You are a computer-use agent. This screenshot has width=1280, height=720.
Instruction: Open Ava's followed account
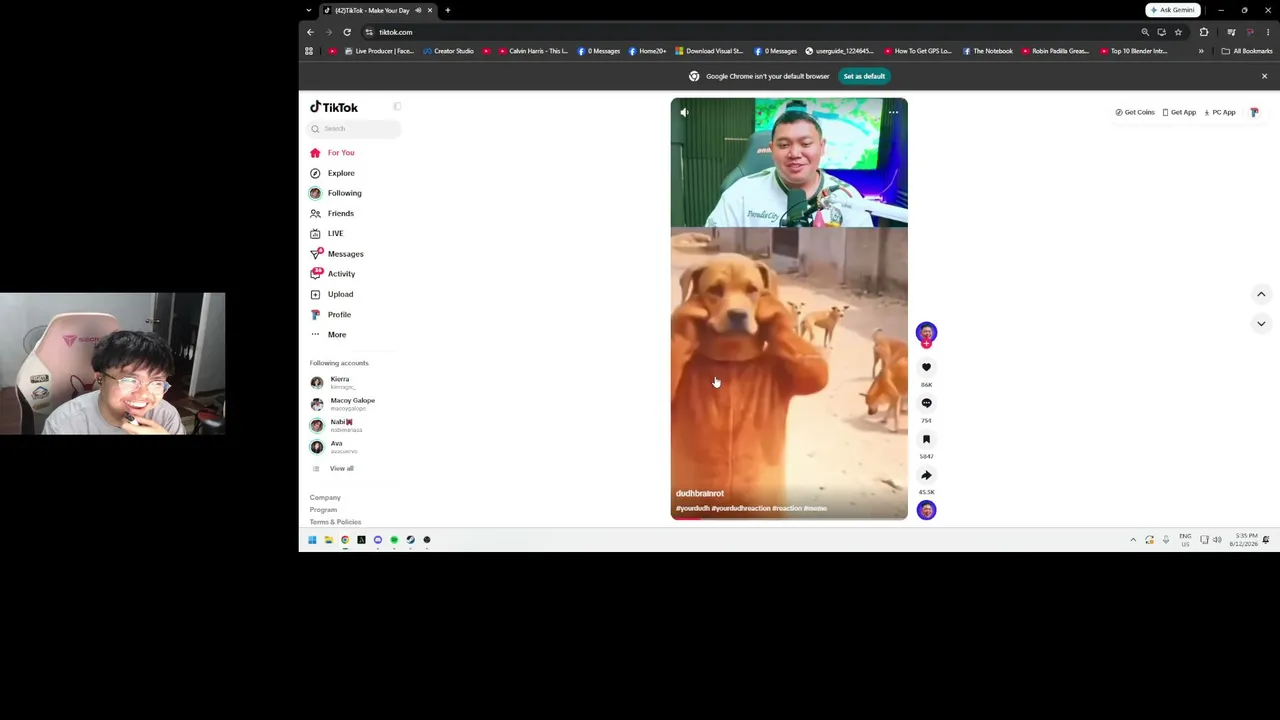pyautogui.click(x=334, y=447)
